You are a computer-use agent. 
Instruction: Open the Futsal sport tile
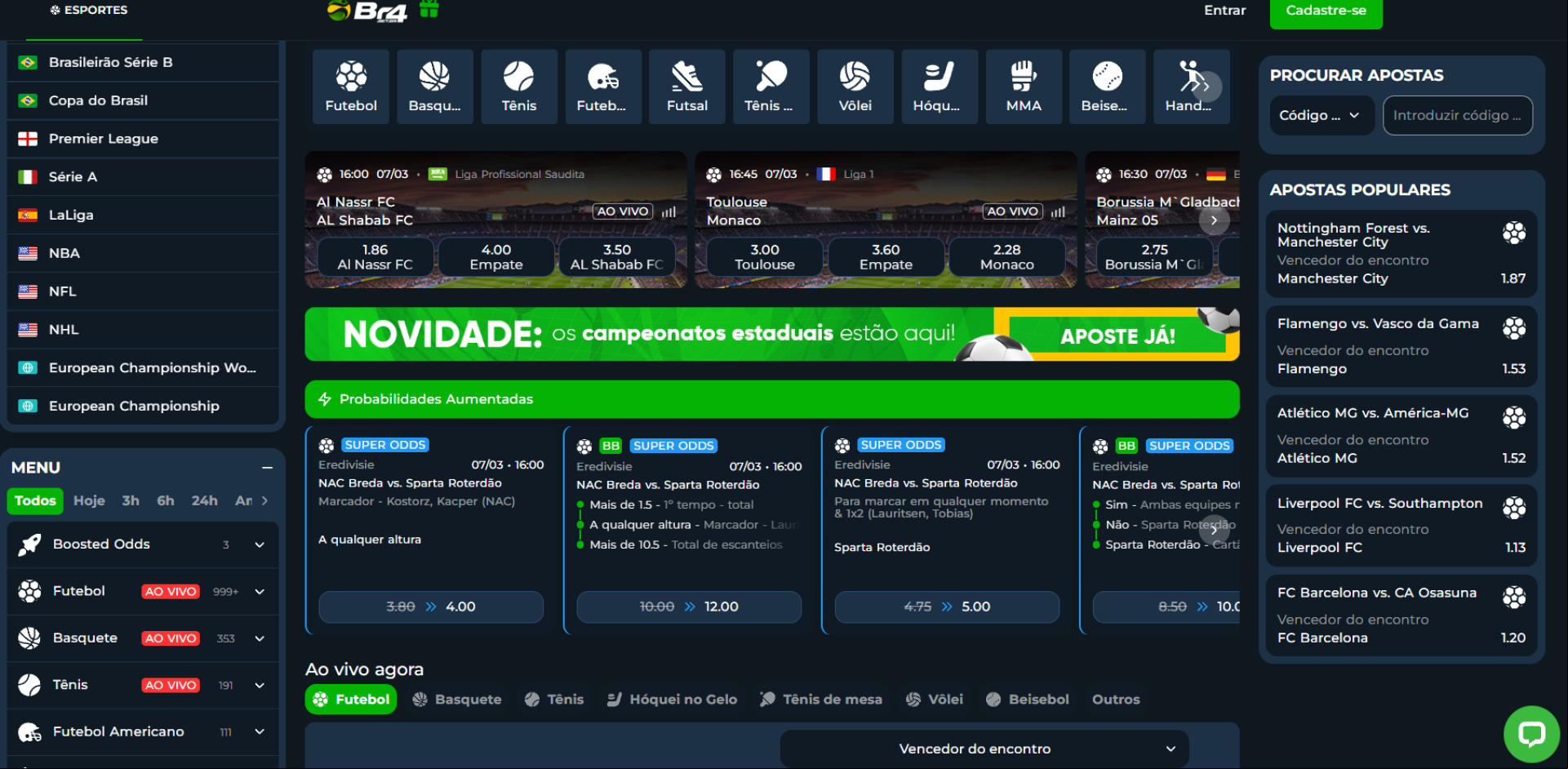click(x=687, y=87)
